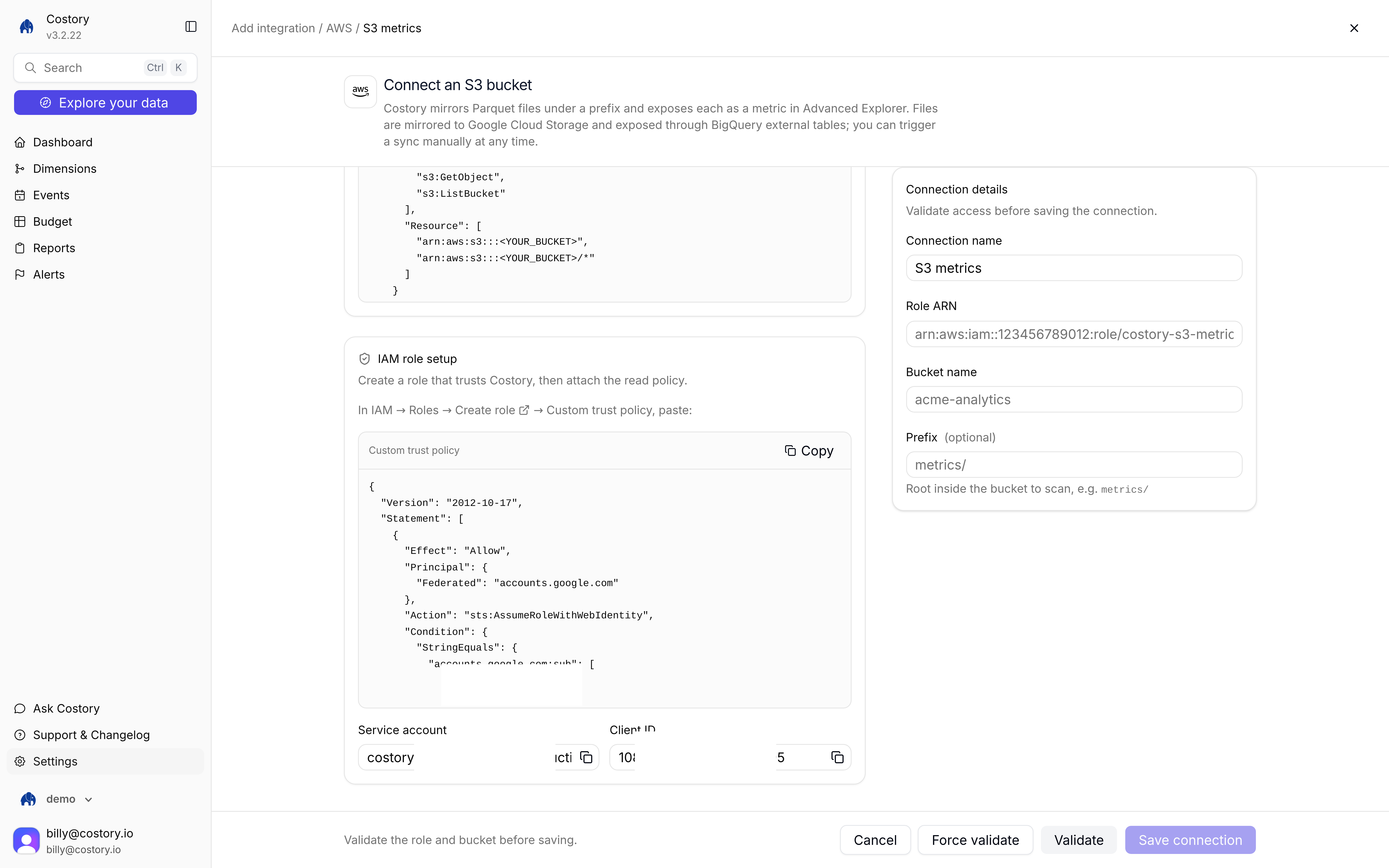Click Save connection

[1190, 840]
